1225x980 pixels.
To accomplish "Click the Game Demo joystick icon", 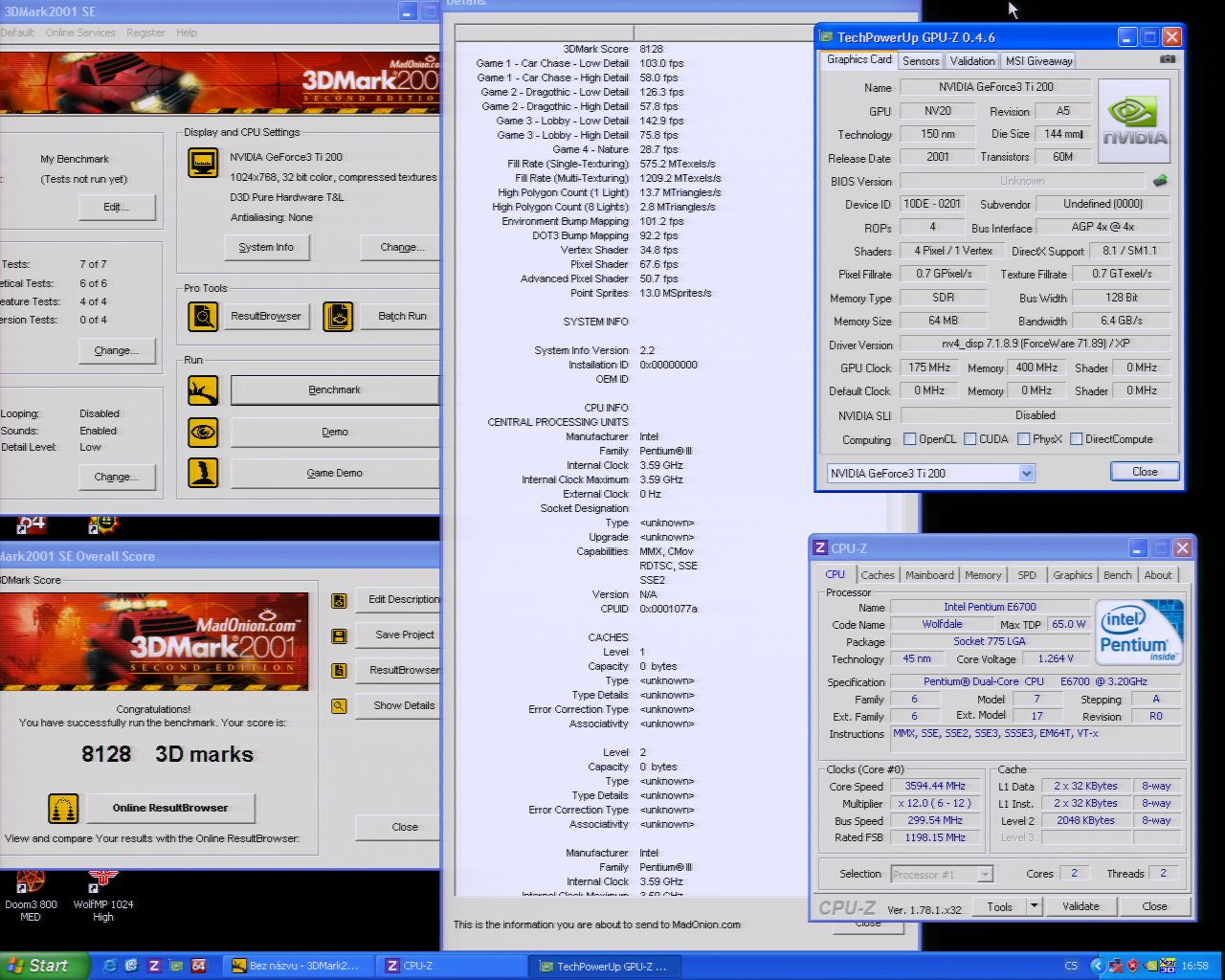I will (203, 473).
